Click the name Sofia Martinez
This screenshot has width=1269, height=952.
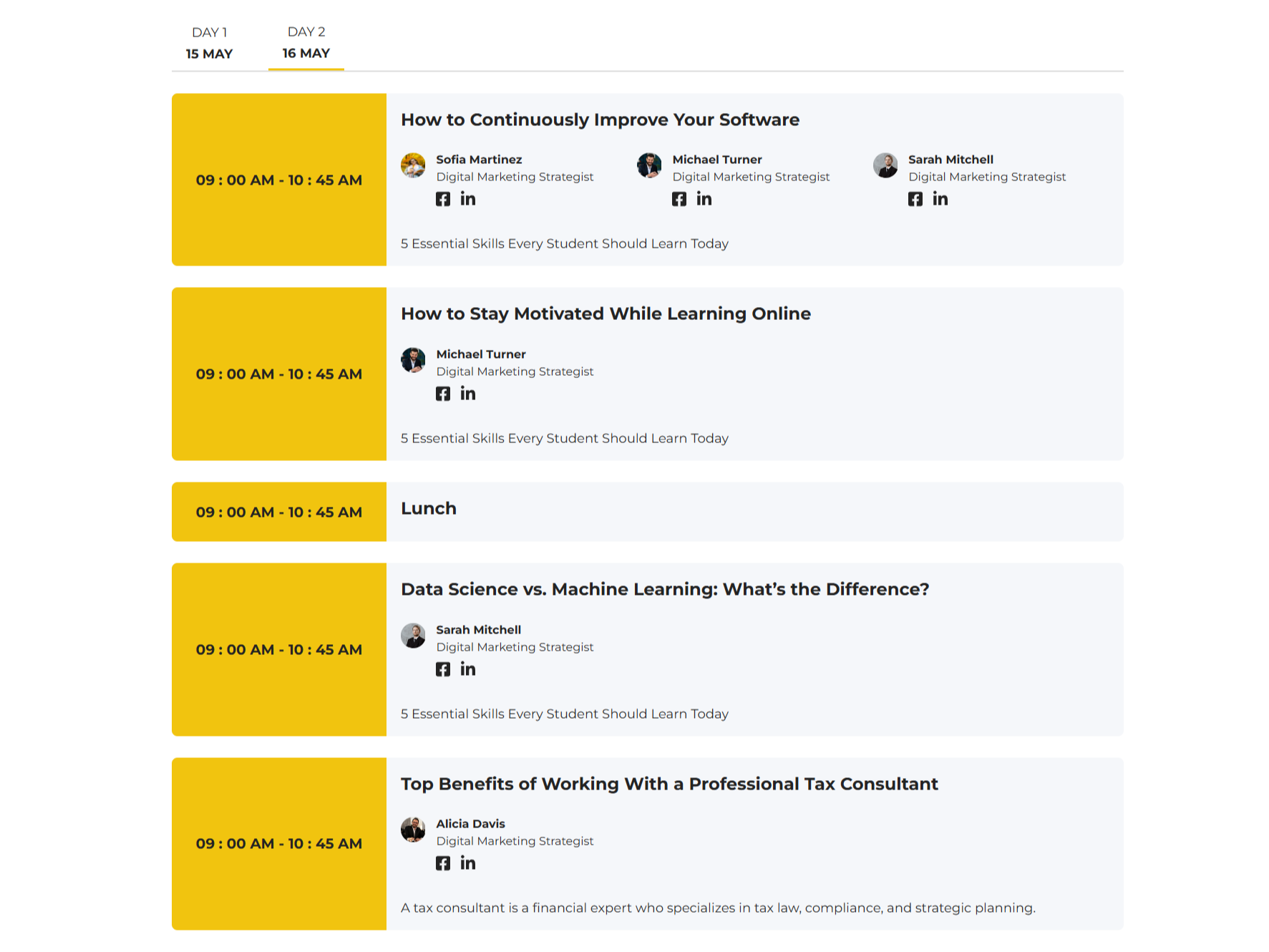(x=479, y=160)
